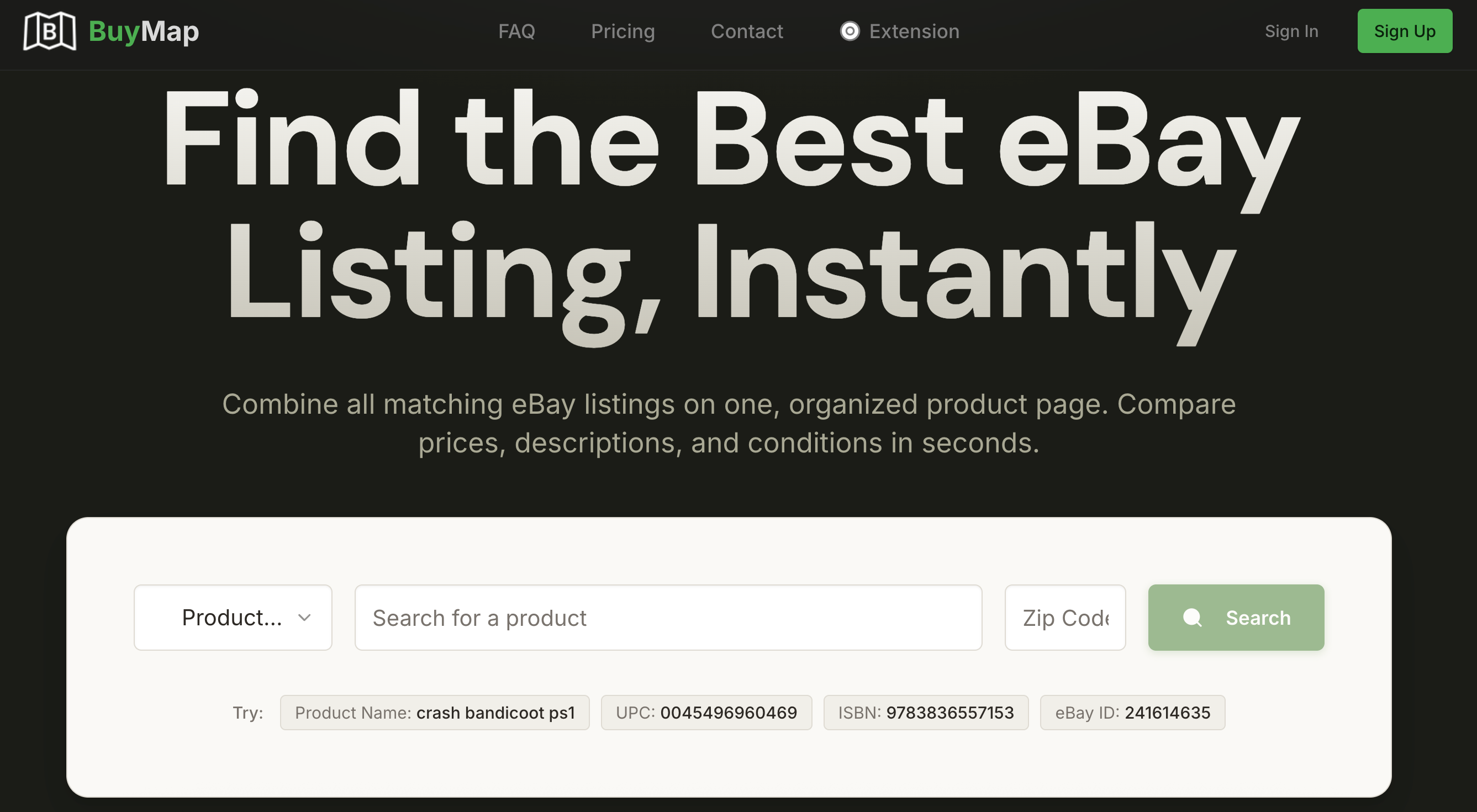
Task: Click the Sign In link
Action: pyautogui.click(x=1291, y=31)
